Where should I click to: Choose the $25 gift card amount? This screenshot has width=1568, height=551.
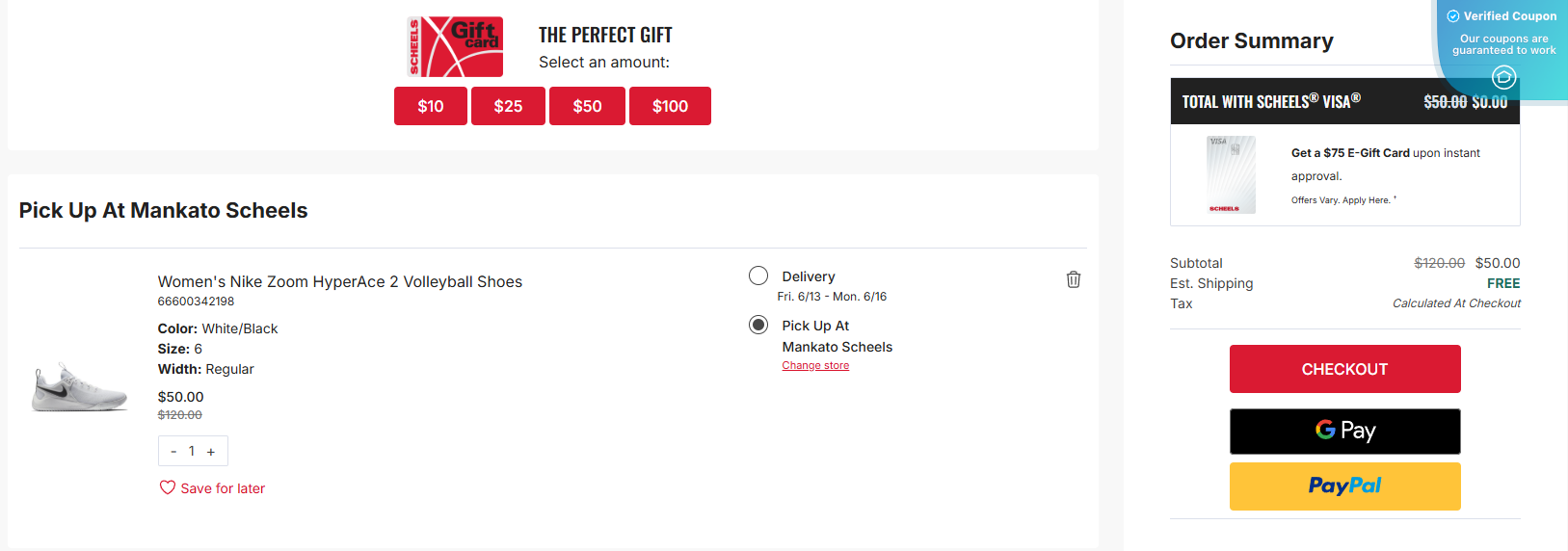508,106
